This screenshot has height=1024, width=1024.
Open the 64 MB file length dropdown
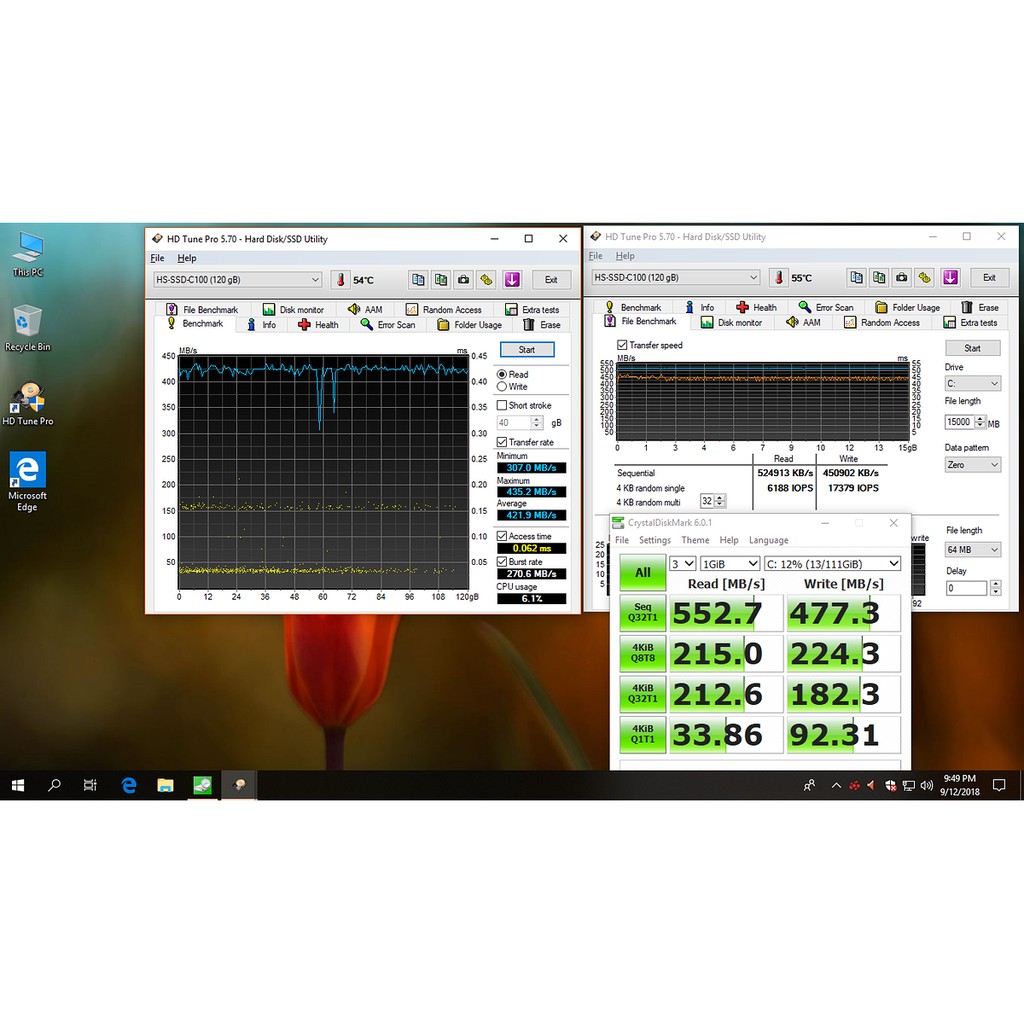point(972,550)
